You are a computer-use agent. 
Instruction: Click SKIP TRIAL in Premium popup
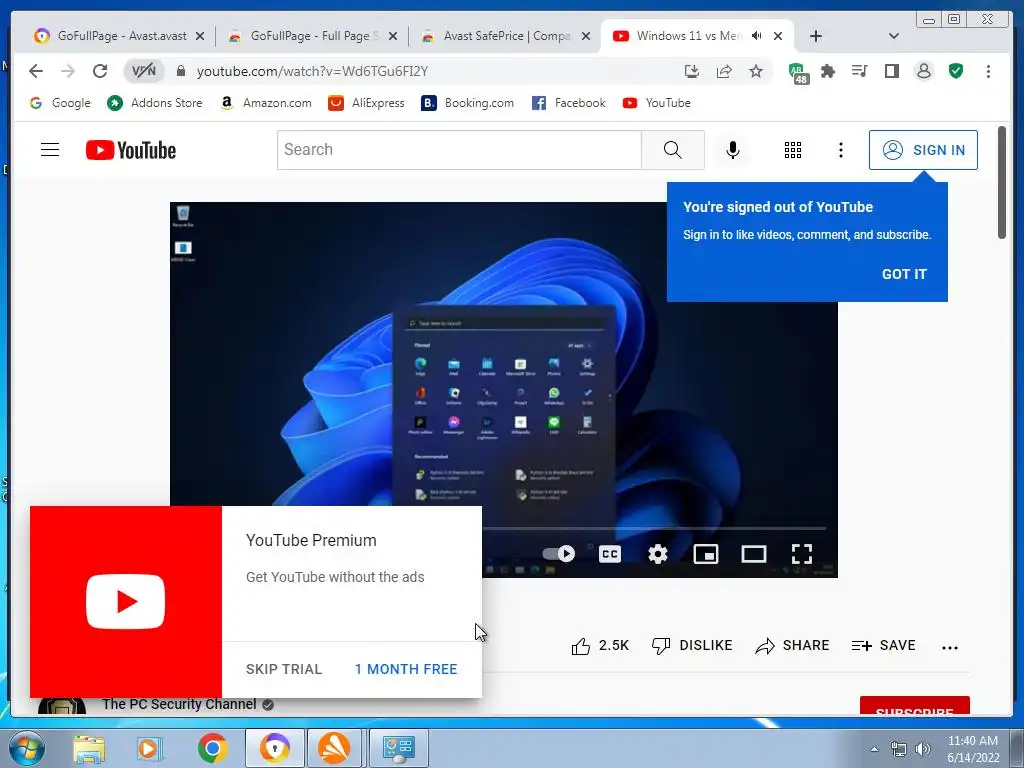point(284,669)
